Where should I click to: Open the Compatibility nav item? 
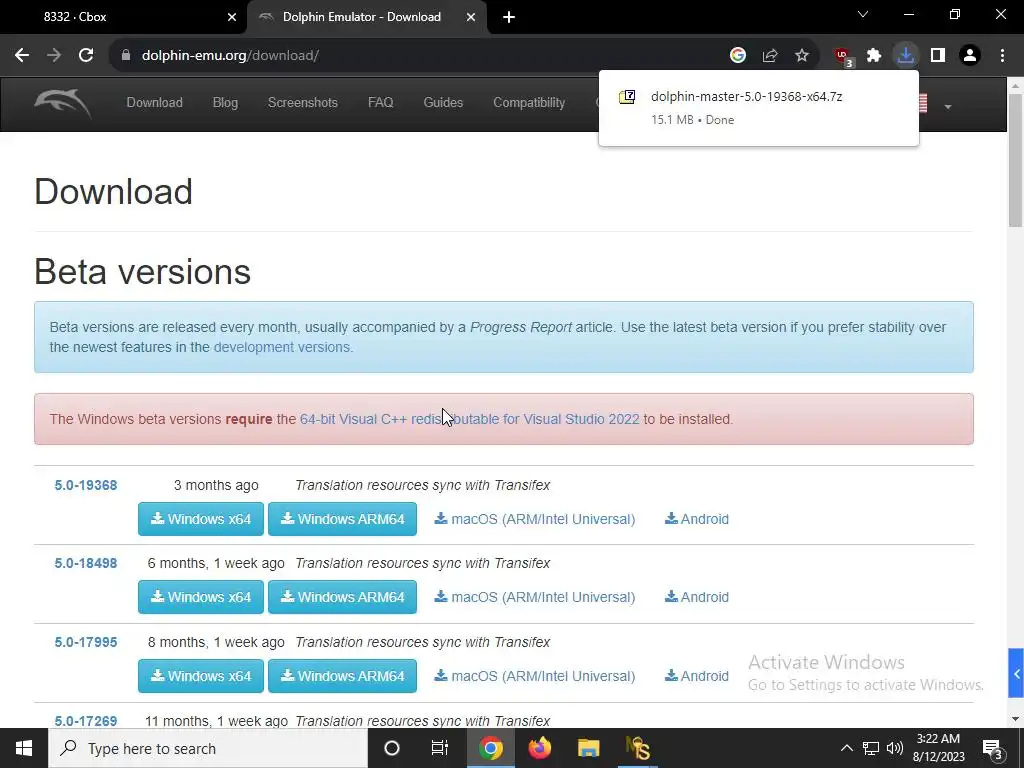(529, 103)
